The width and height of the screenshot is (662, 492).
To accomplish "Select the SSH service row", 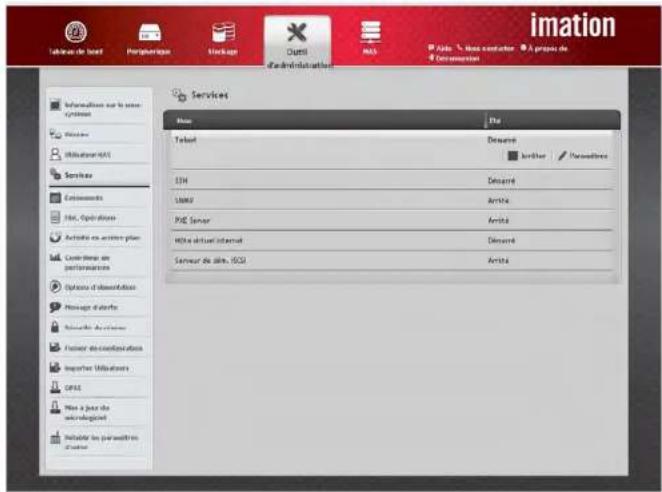I will [392, 180].
